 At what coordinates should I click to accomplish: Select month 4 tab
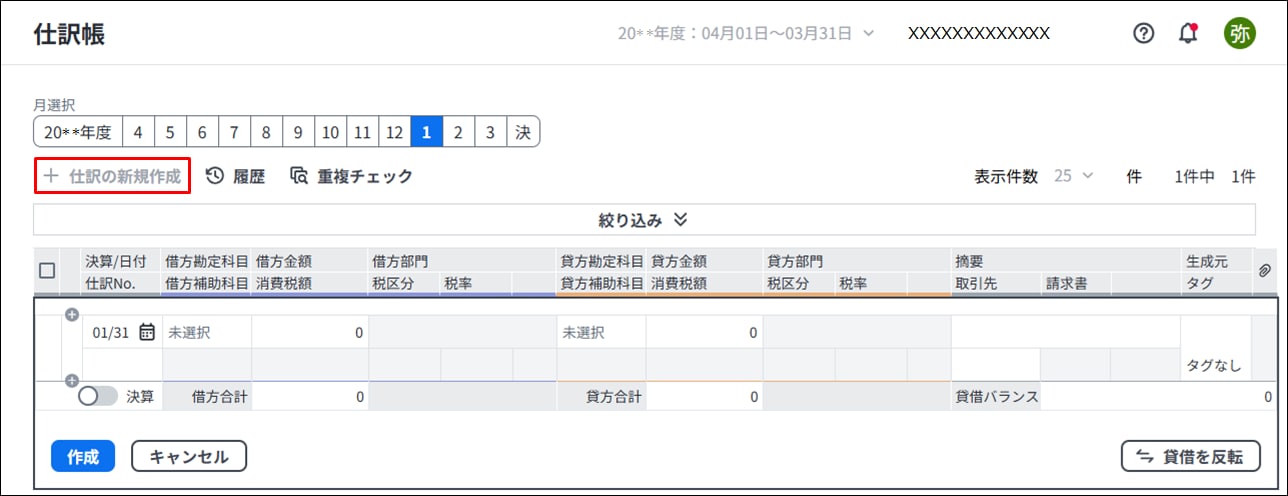138,132
